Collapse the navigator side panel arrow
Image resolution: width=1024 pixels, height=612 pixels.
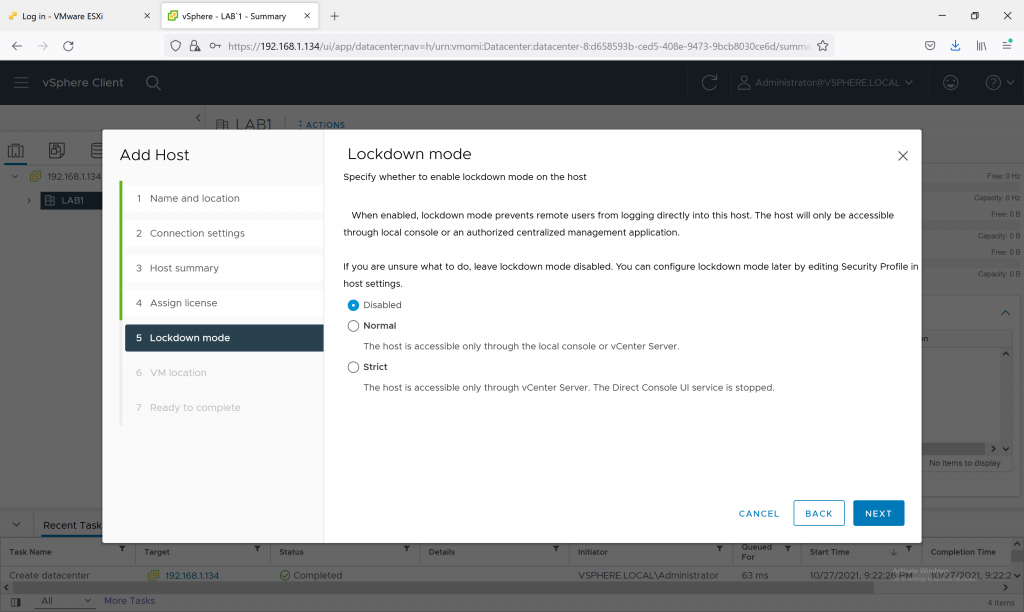pos(199,118)
